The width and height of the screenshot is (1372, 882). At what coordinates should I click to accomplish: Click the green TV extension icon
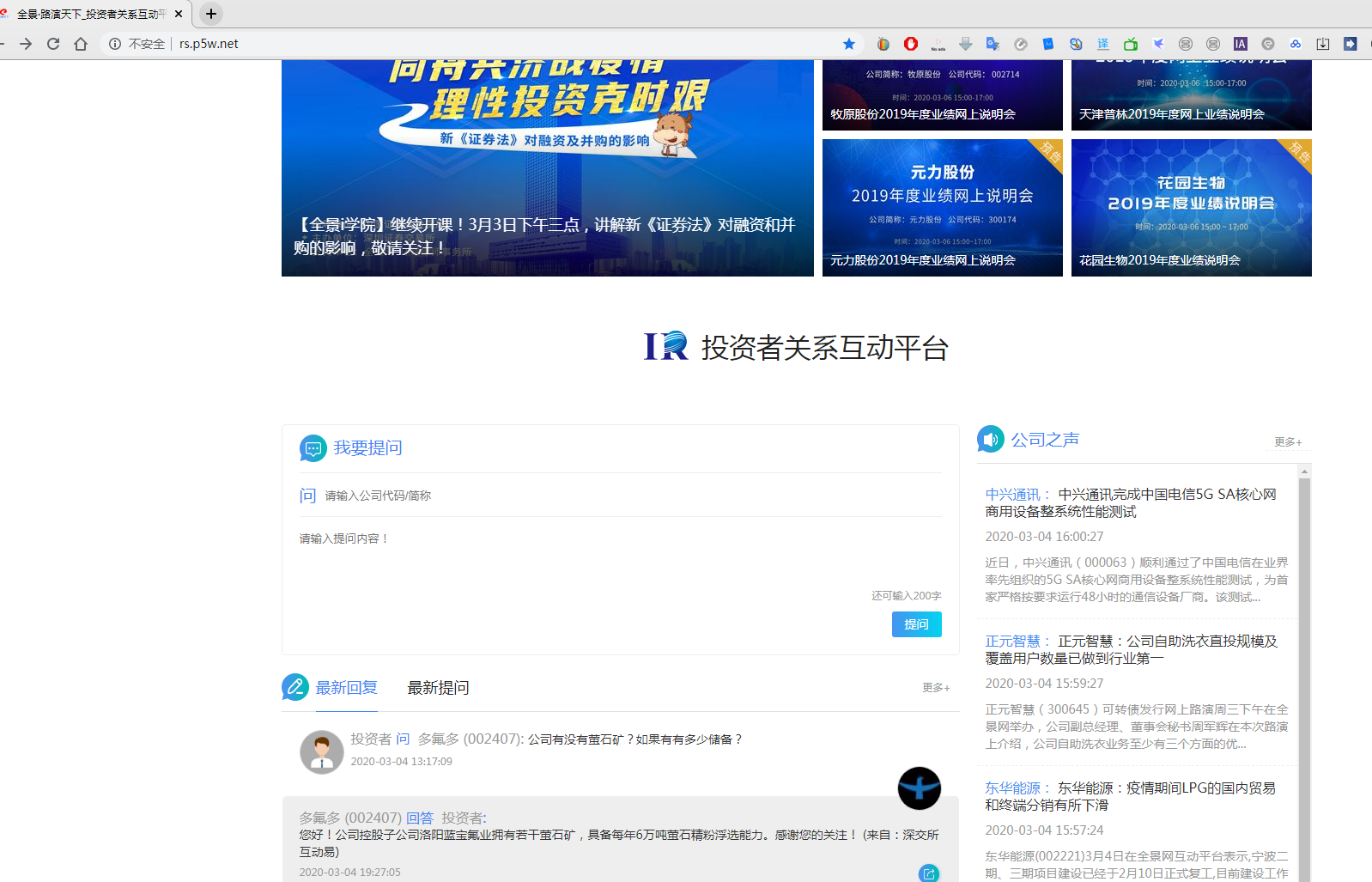point(1131,44)
